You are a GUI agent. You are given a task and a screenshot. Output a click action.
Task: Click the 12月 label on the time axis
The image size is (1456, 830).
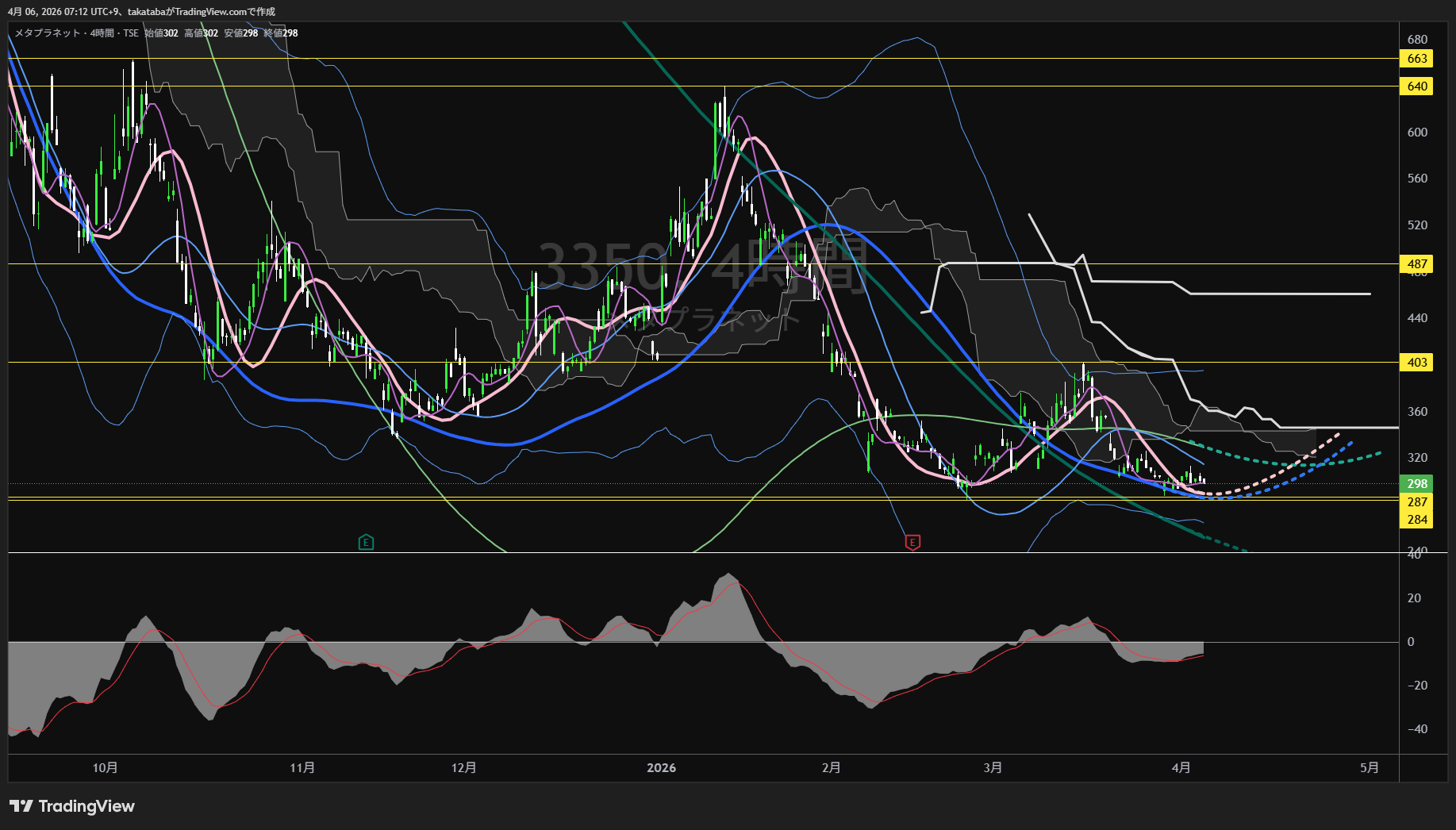463,768
